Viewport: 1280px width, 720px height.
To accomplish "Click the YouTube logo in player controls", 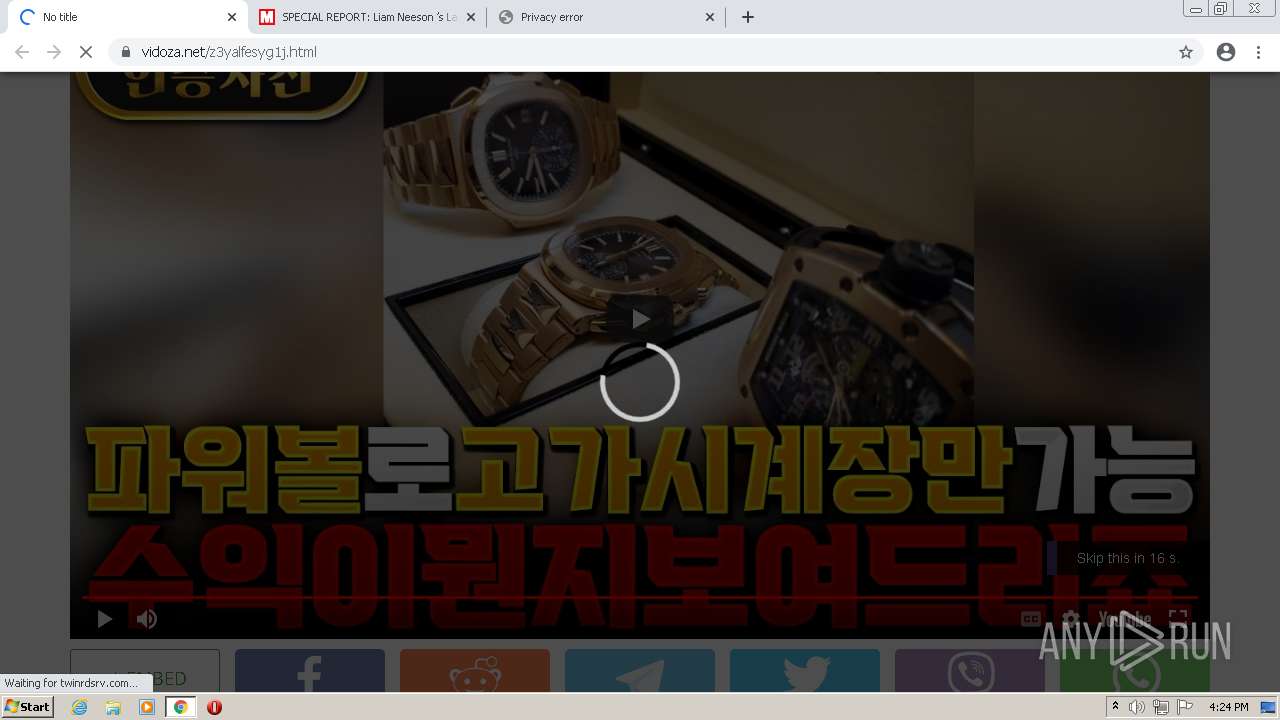I will click(x=1125, y=619).
